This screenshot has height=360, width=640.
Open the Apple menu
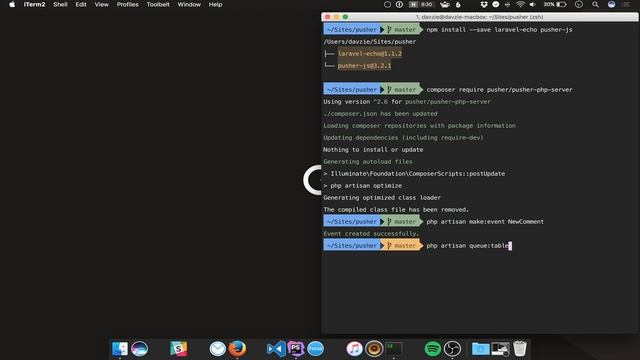click(x=12, y=4)
